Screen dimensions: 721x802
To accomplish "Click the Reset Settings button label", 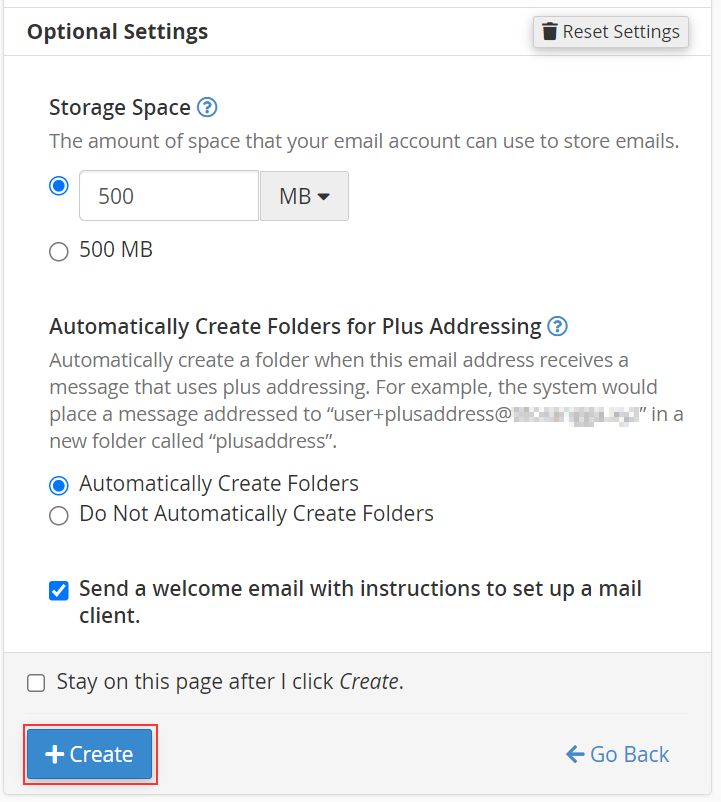I will [x=621, y=32].
